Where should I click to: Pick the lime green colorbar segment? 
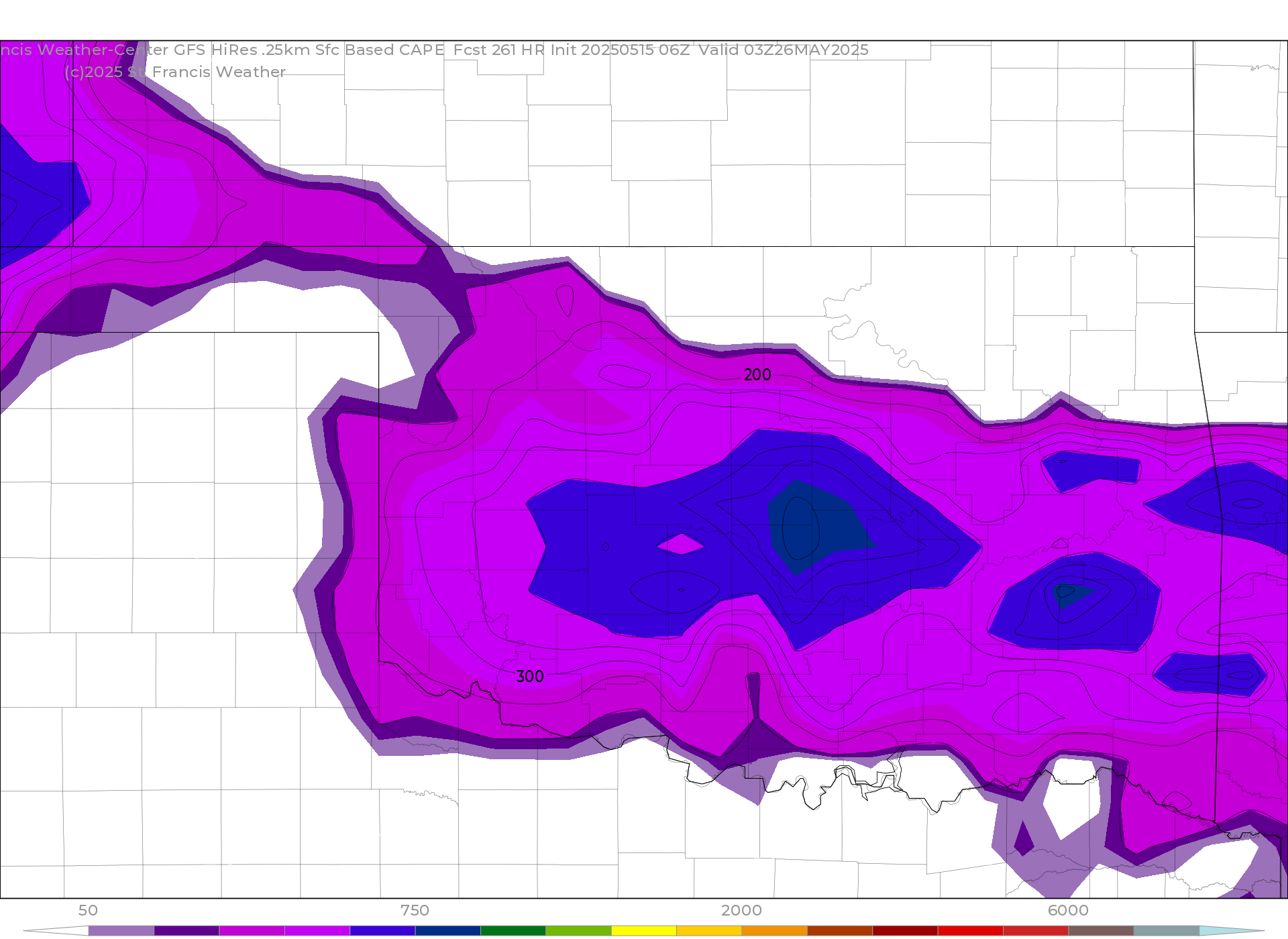(578, 931)
